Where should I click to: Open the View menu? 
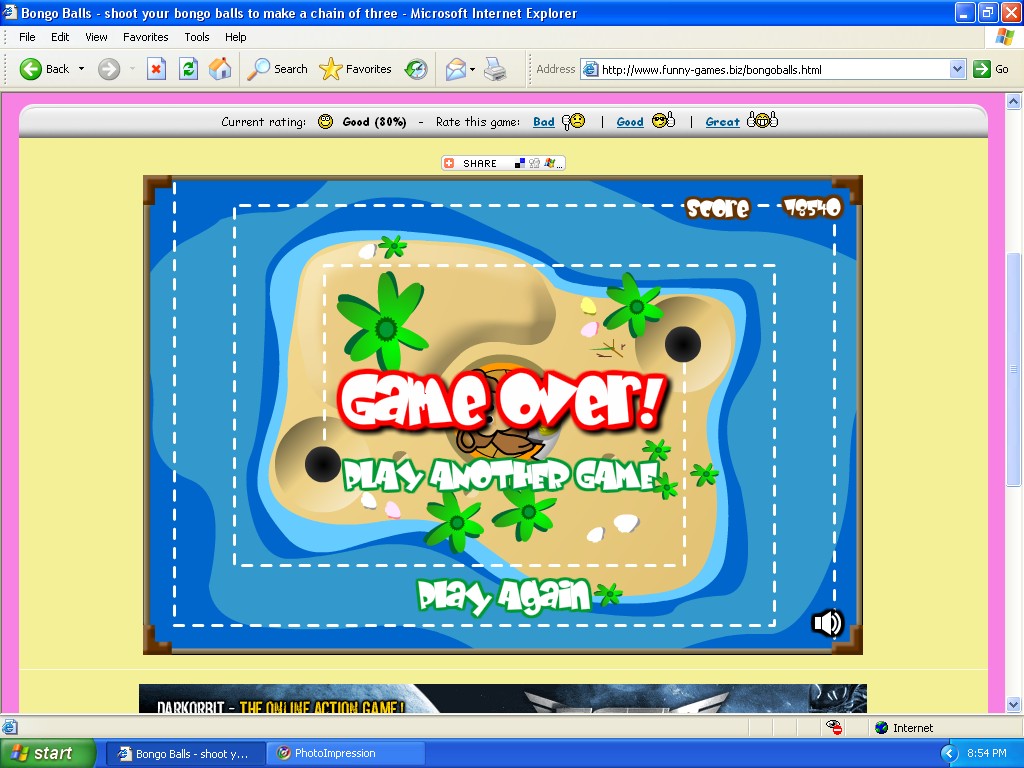point(96,37)
